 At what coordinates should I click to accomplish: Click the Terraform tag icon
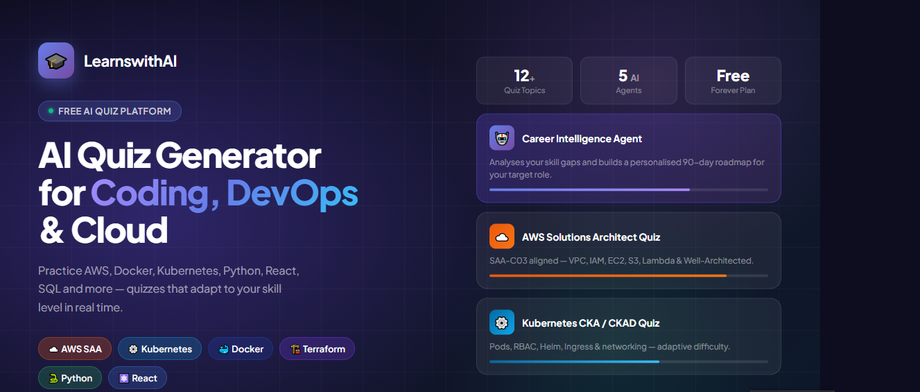coord(295,349)
